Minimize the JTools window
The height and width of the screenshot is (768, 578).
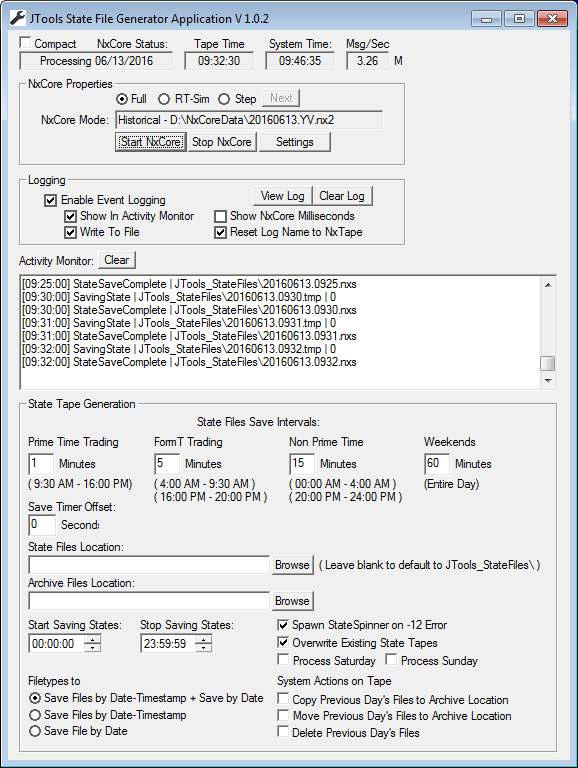[x=486, y=19]
